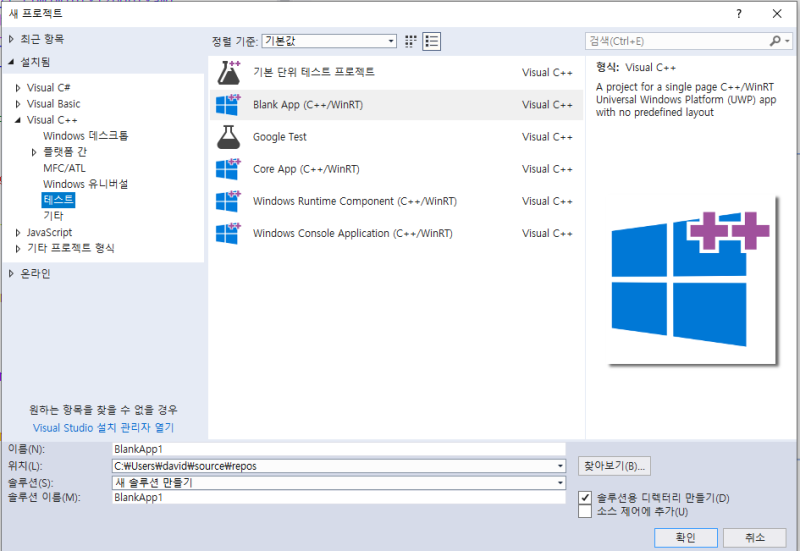Switch to small icons grid view
Viewport: 800px width, 551px height.
[x=411, y=41]
